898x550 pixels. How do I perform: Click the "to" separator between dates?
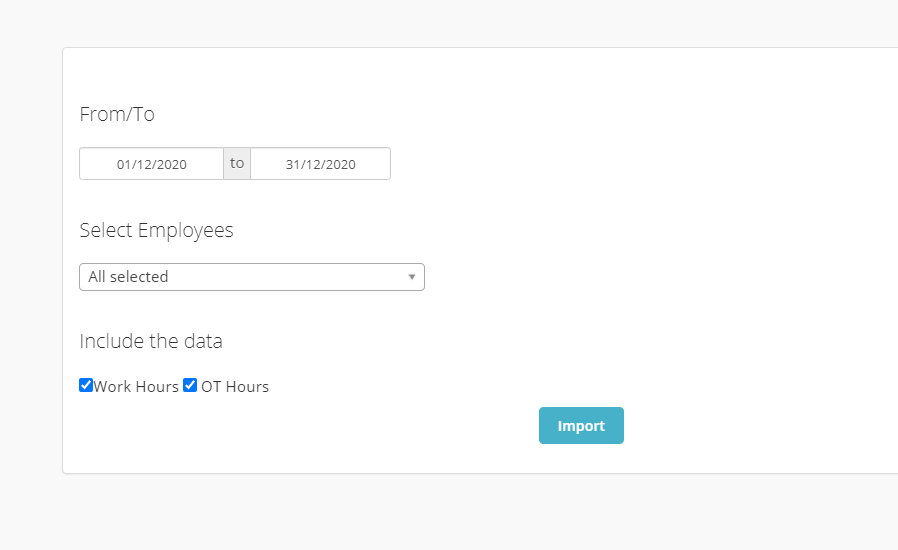point(237,163)
